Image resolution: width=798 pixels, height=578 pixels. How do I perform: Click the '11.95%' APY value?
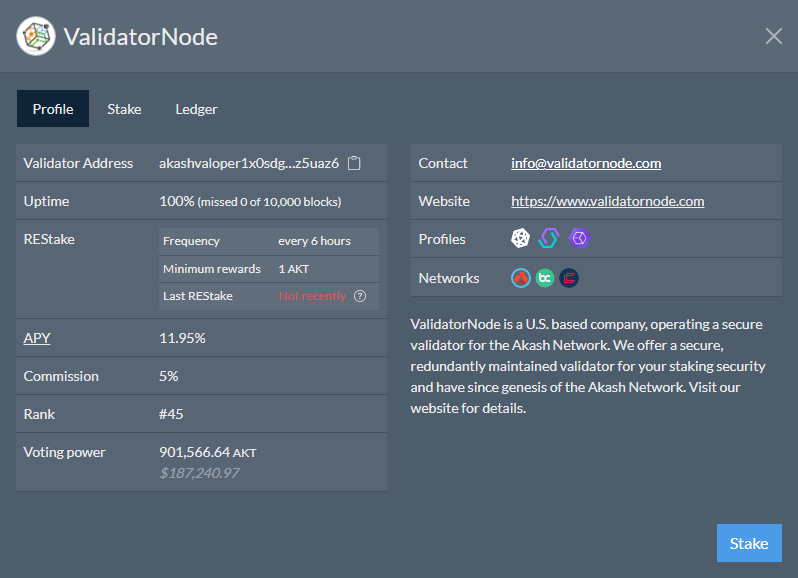click(182, 338)
